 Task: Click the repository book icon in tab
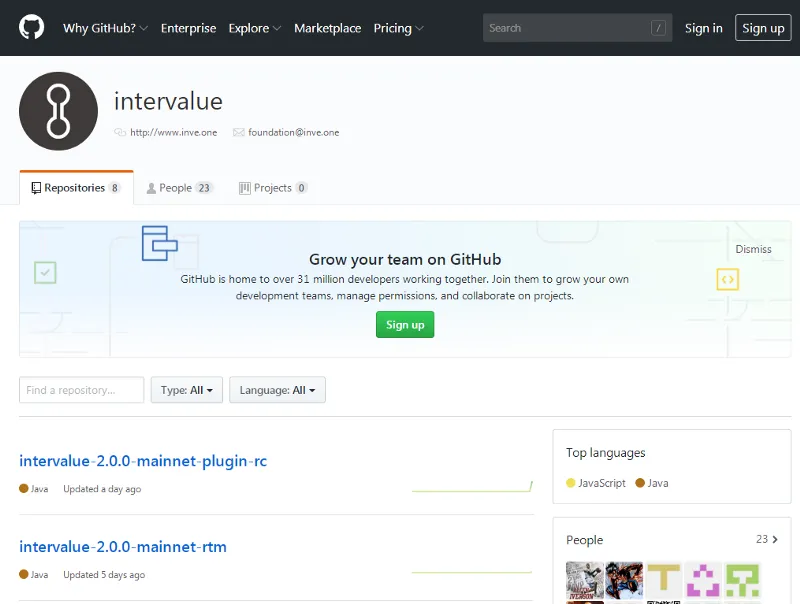point(36,188)
